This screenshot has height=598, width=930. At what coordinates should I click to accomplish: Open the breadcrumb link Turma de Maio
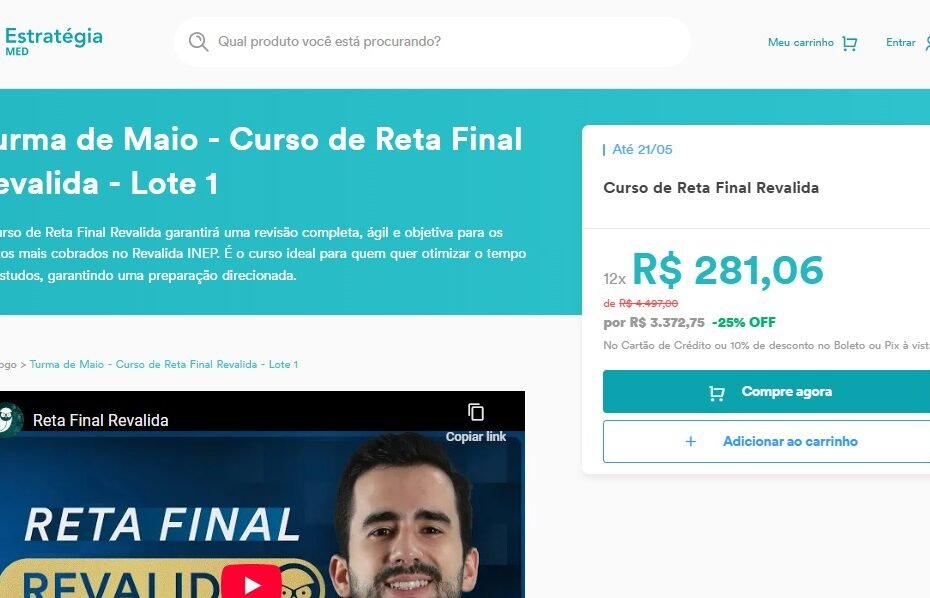pyautogui.click(x=164, y=364)
